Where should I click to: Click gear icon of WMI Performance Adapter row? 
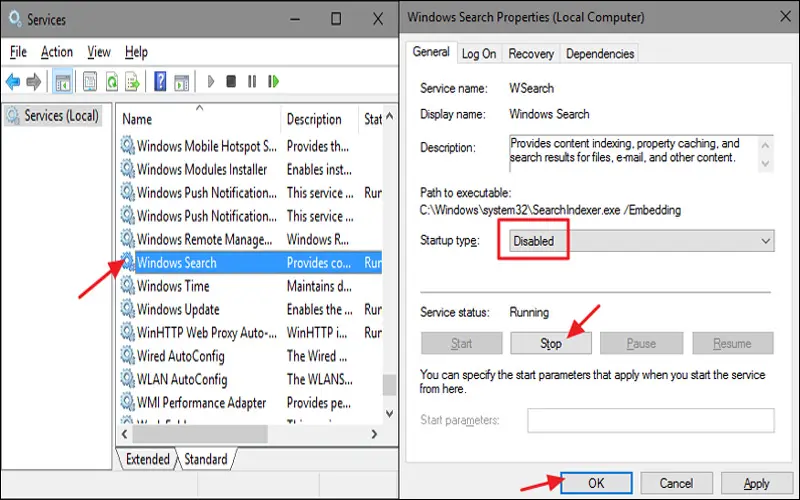click(128, 403)
